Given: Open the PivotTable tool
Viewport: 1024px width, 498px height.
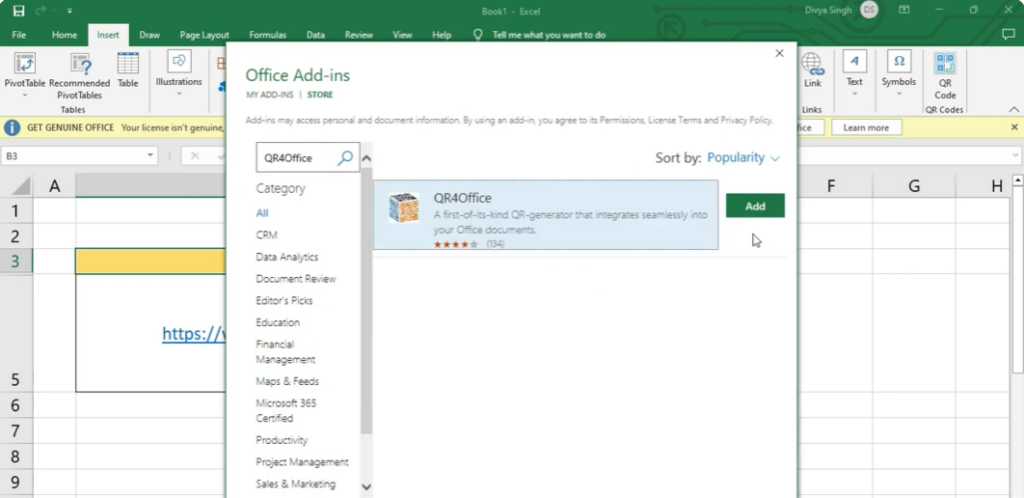Looking at the screenshot, I should (25, 76).
